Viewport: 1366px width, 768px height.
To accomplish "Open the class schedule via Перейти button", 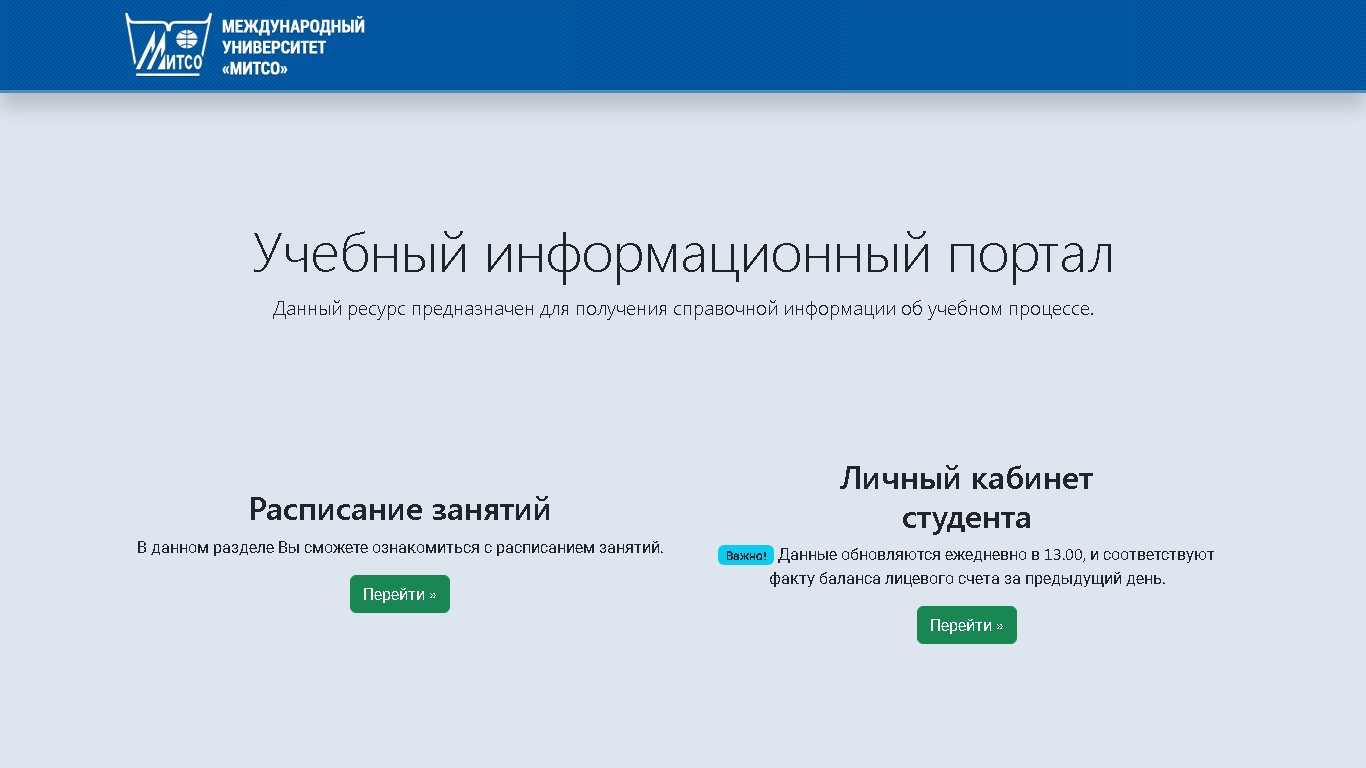I will (x=400, y=594).
